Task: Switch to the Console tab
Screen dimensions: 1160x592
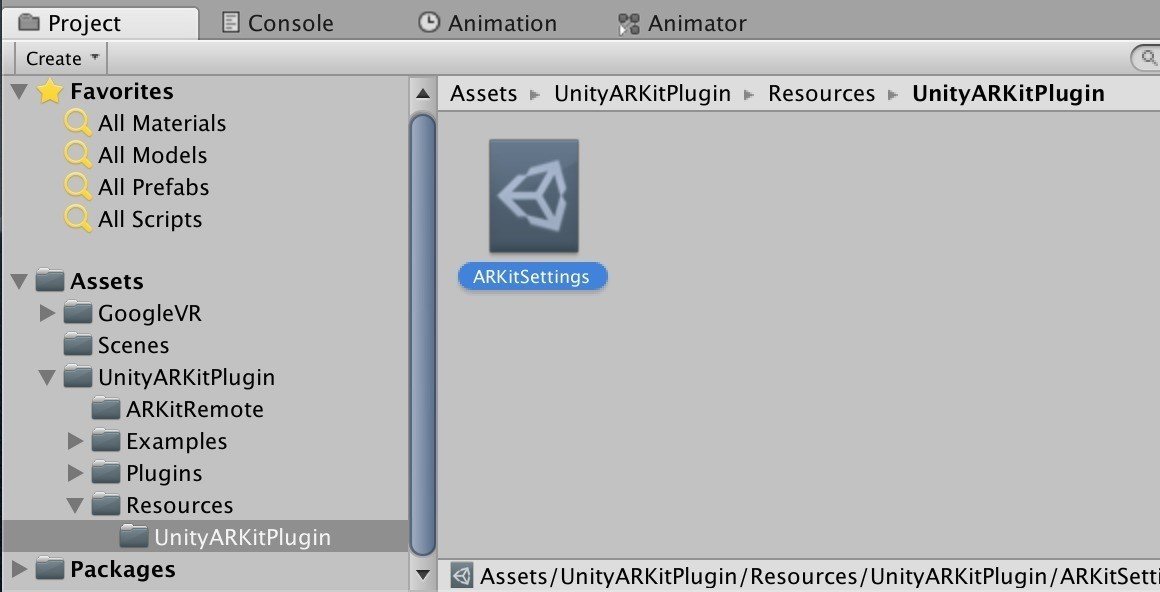Action: click(x=278, y=22)
